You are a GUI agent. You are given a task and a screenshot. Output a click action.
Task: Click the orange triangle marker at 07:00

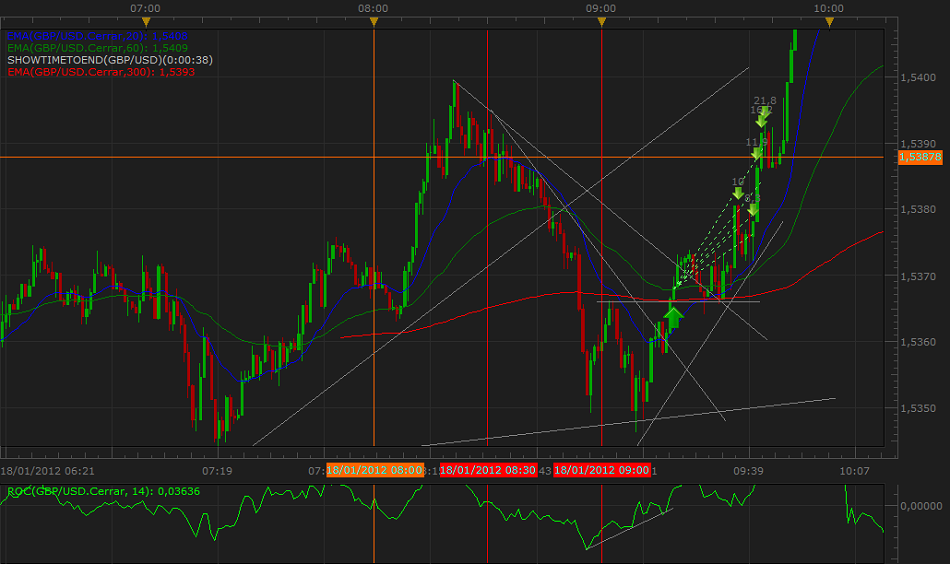click(x=146, y=21)
